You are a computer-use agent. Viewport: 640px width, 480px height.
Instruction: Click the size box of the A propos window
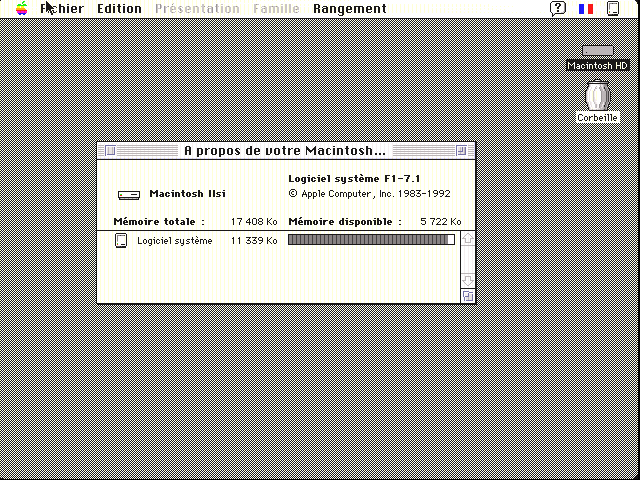[x=468, y=296]
